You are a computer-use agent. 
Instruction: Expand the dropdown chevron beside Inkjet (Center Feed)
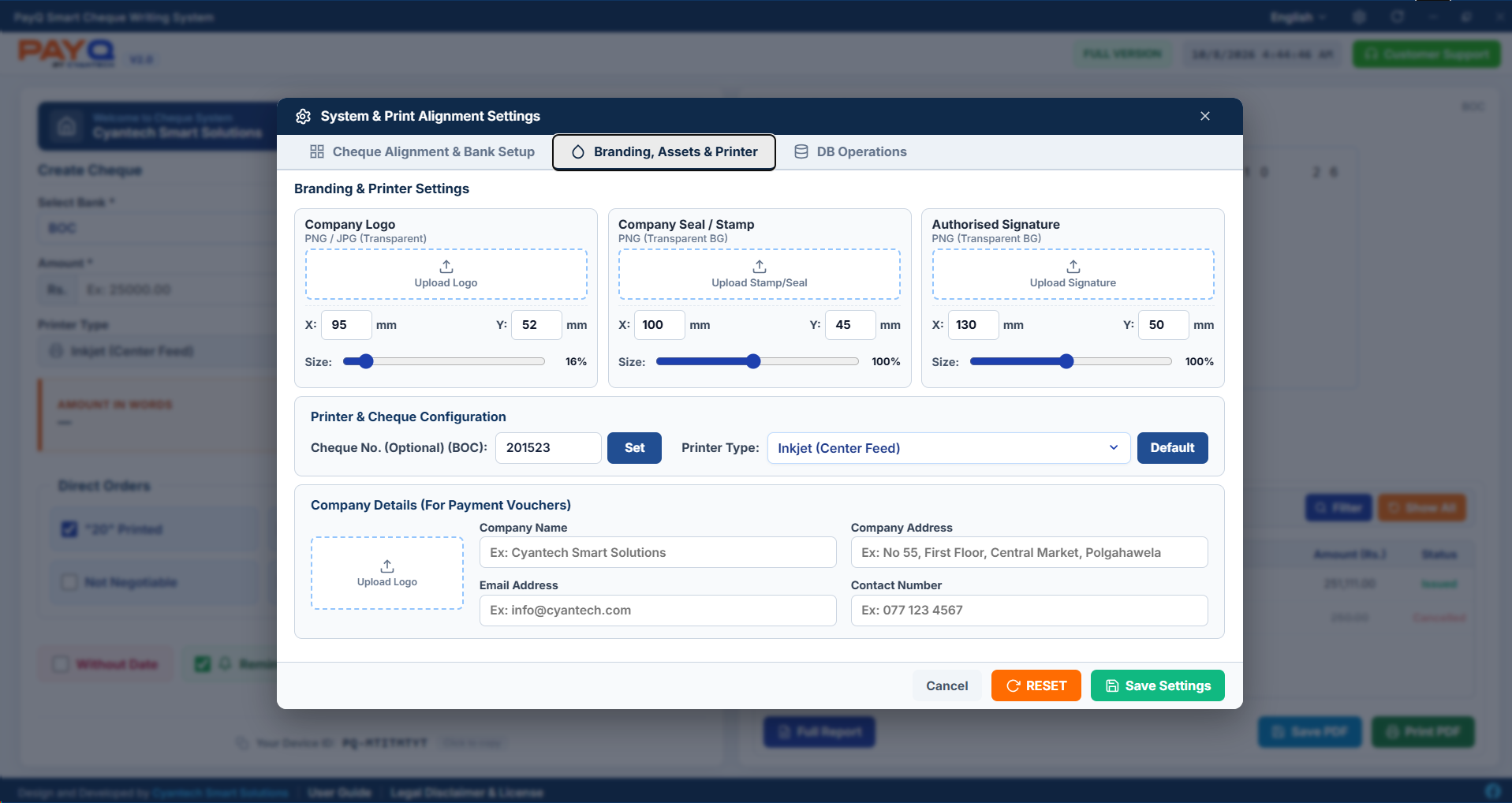(x=1114, y=447)
